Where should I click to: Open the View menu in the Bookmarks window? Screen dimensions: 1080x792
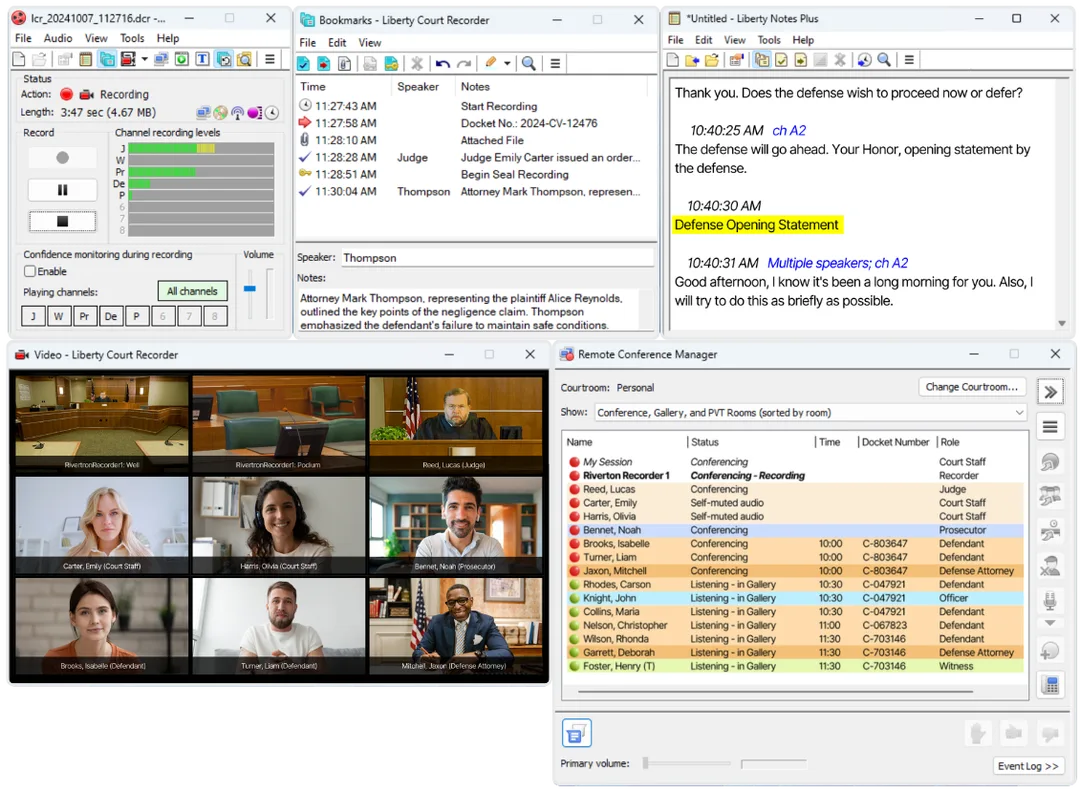click(369, 43)
